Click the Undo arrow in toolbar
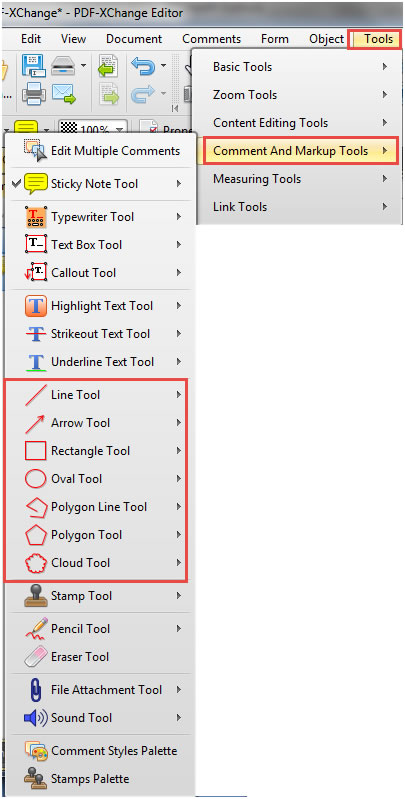405x799 pixels. click(142, 66)
